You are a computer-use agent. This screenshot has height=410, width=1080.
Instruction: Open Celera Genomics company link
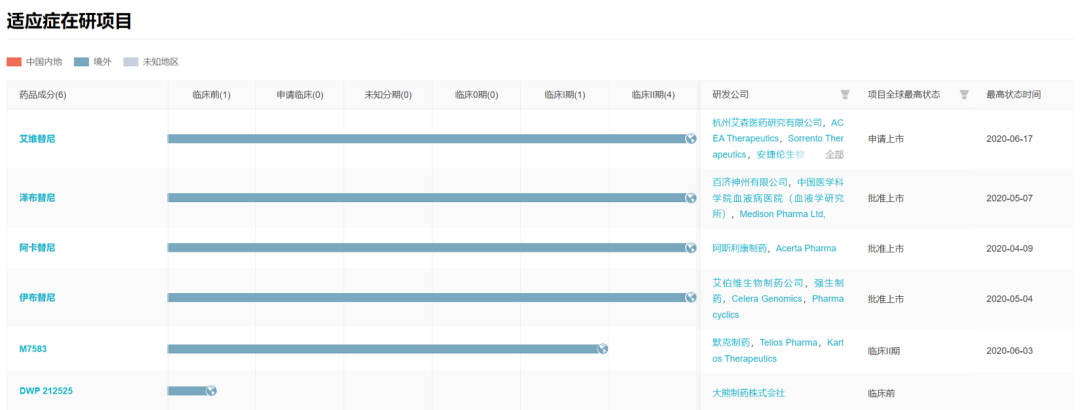(767, 298)
